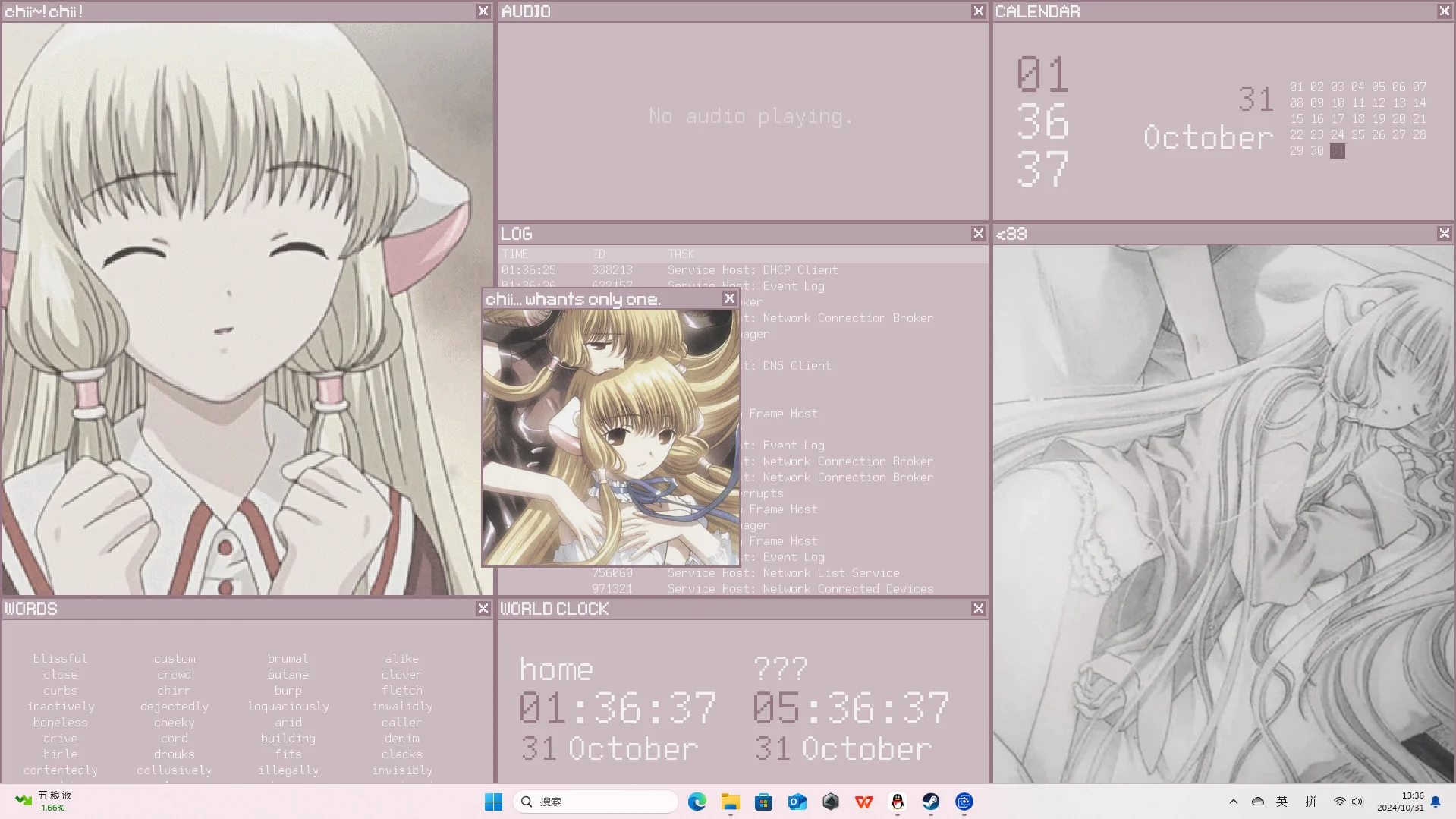Click the two-girls artwork in popup window

[x=611, y=437]
